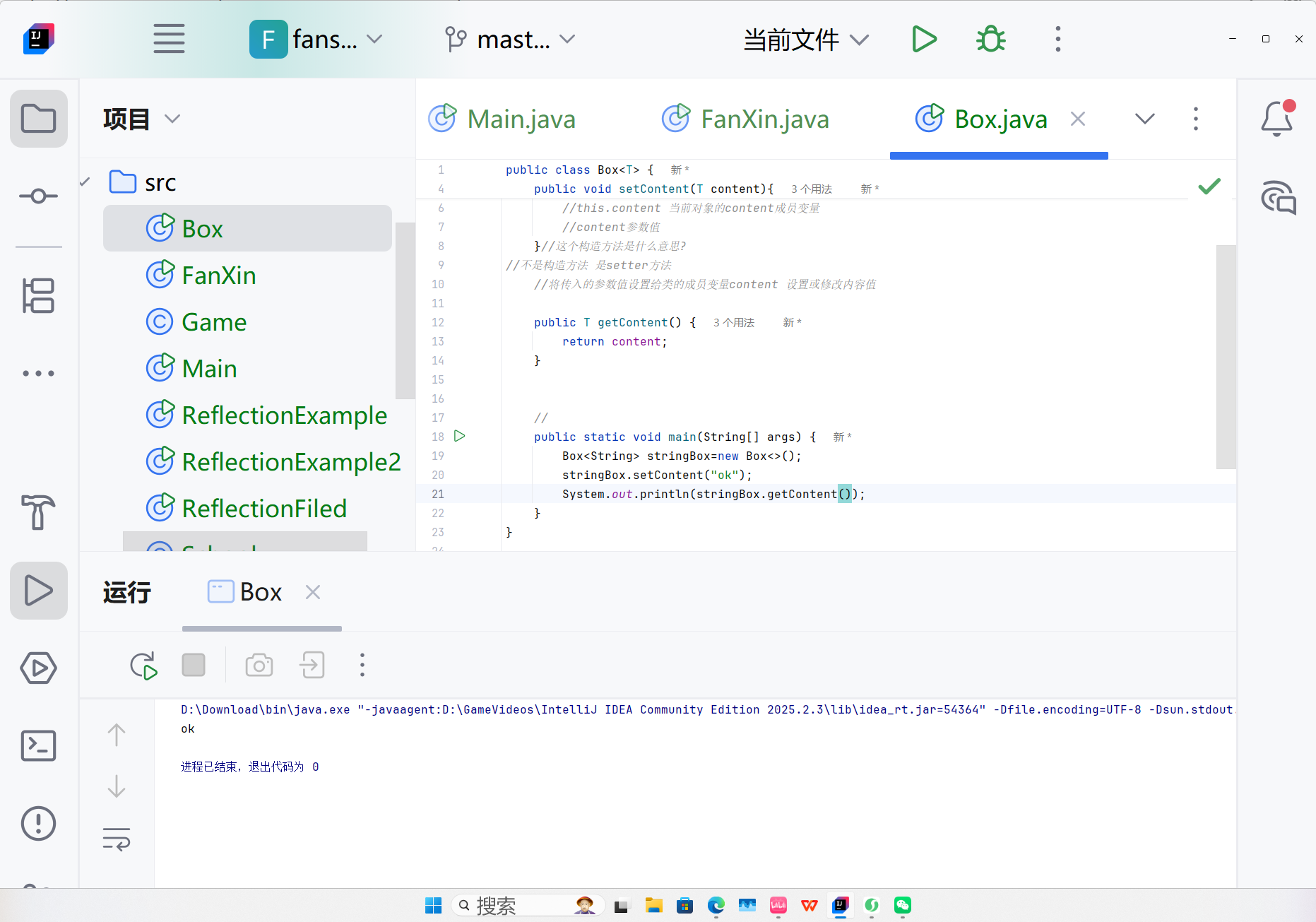Open the Terminal tool window

click(x=39, y=745)
